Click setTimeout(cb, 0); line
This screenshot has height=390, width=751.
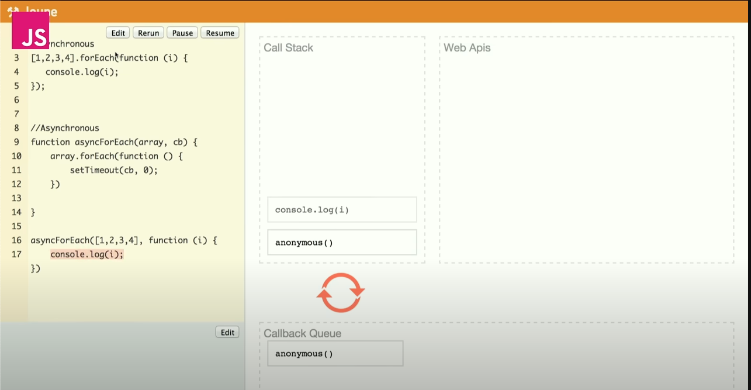(x=114, y=170)
